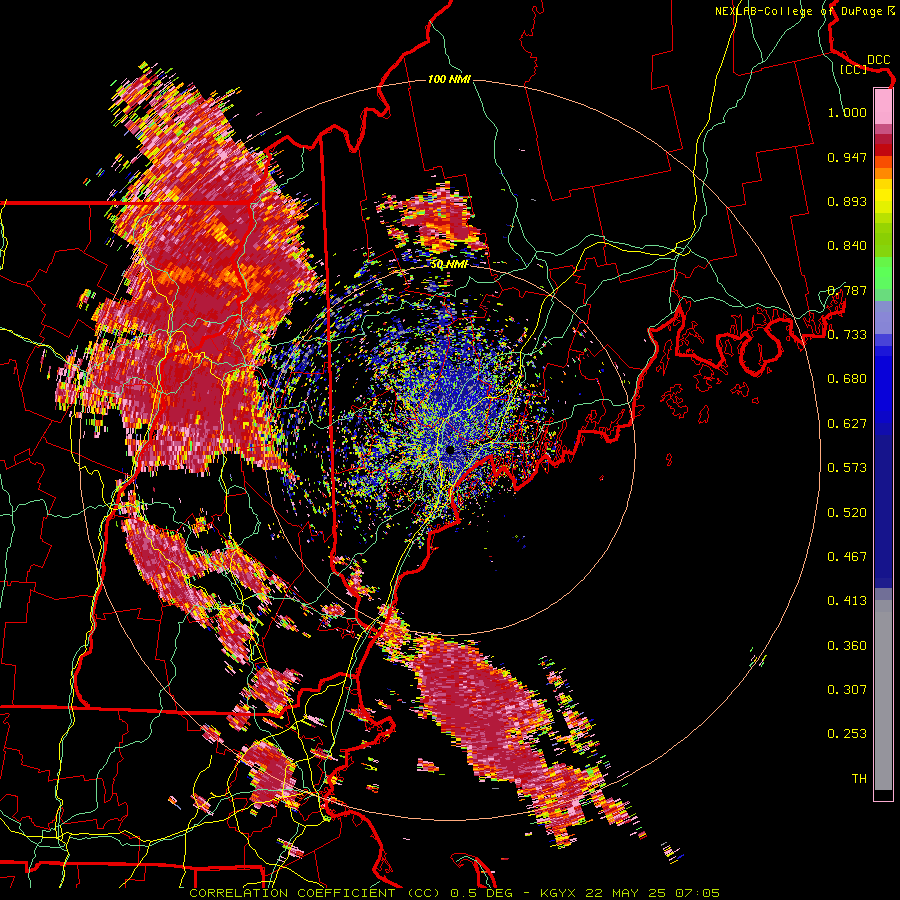900x900 pixels.
Task: Pick the black TH swatch at the color bar bottom
Action: tap(883, 794)
